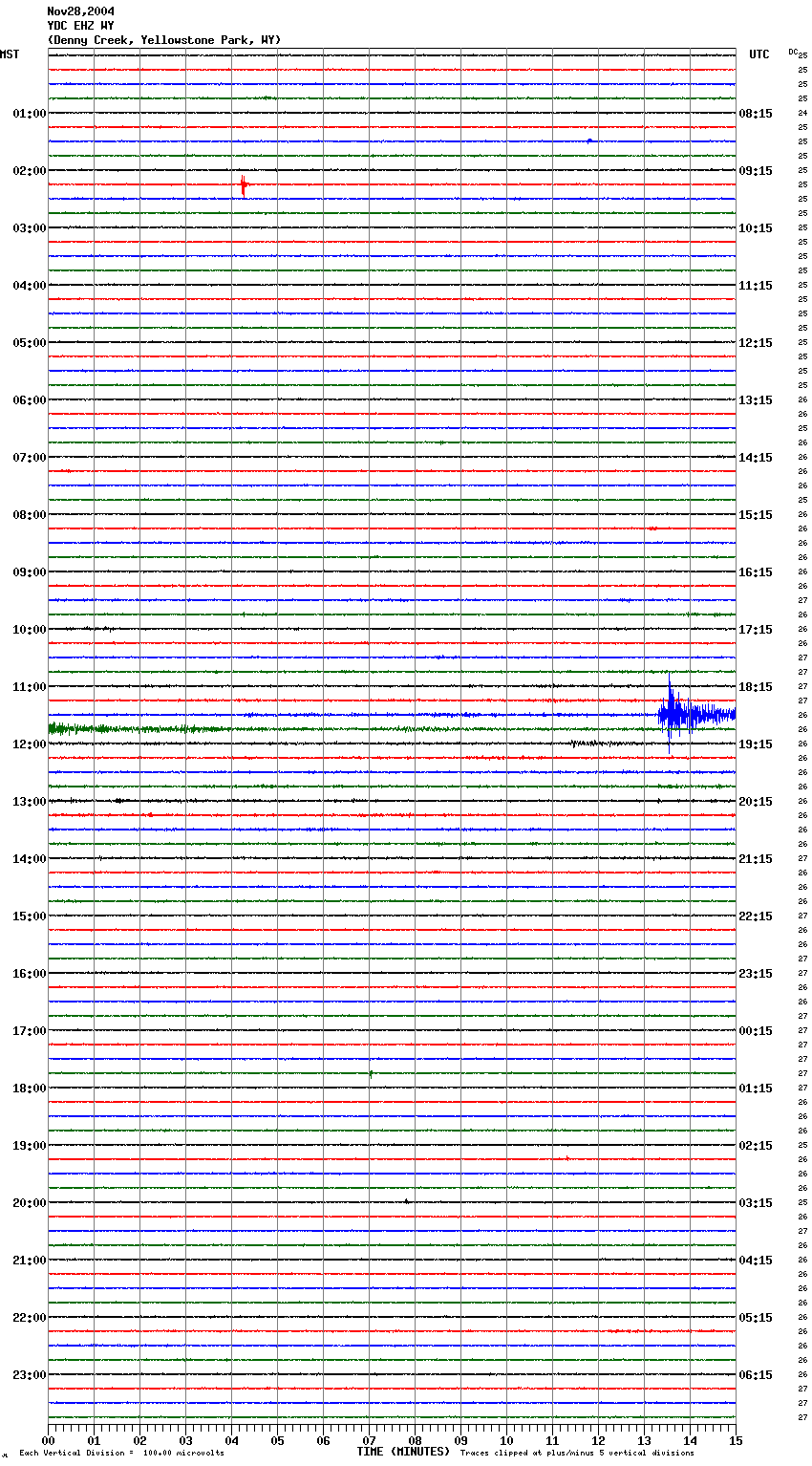Select the 08:00 MST time label
Screen dimensions: 812x1466
30,515
